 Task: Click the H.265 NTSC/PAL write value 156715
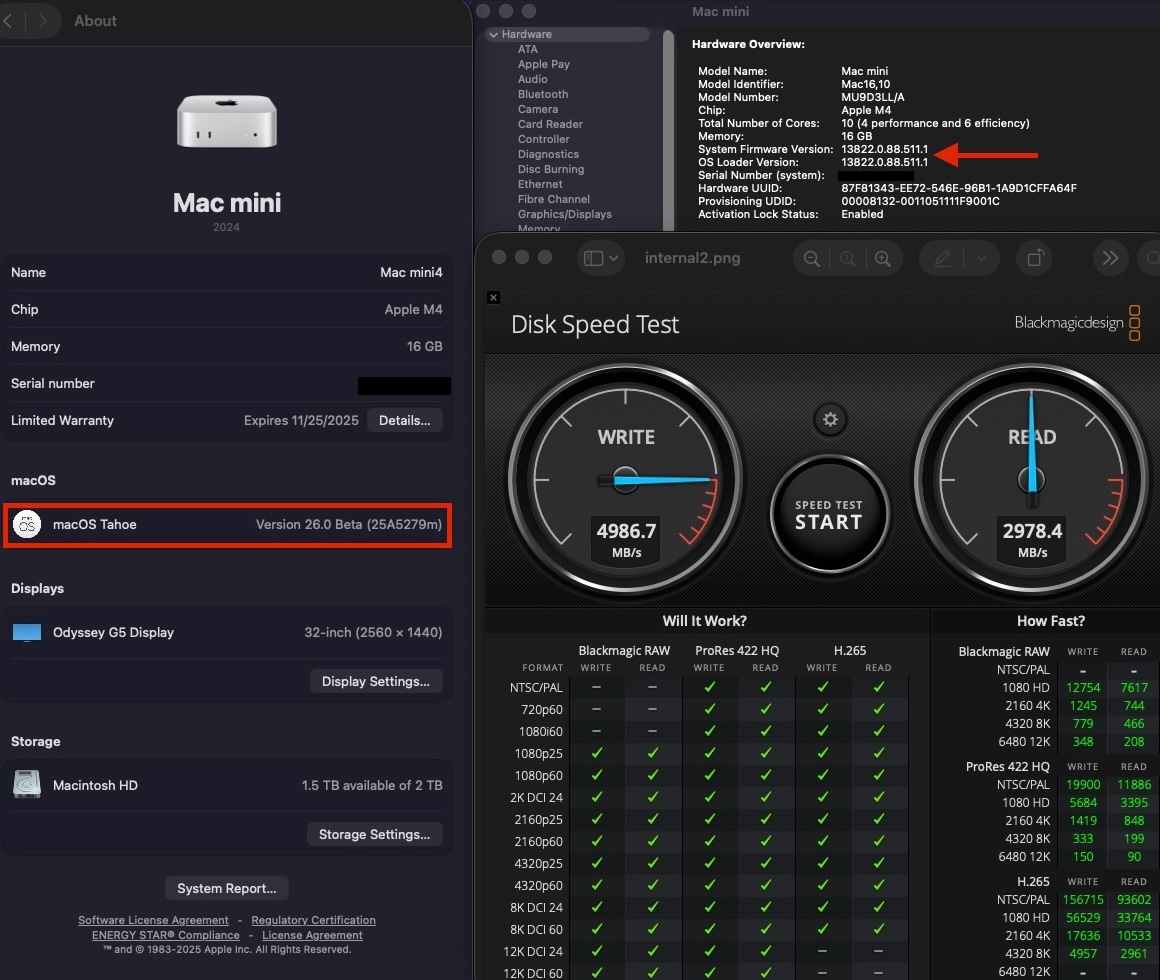(x=1083, y=899)
